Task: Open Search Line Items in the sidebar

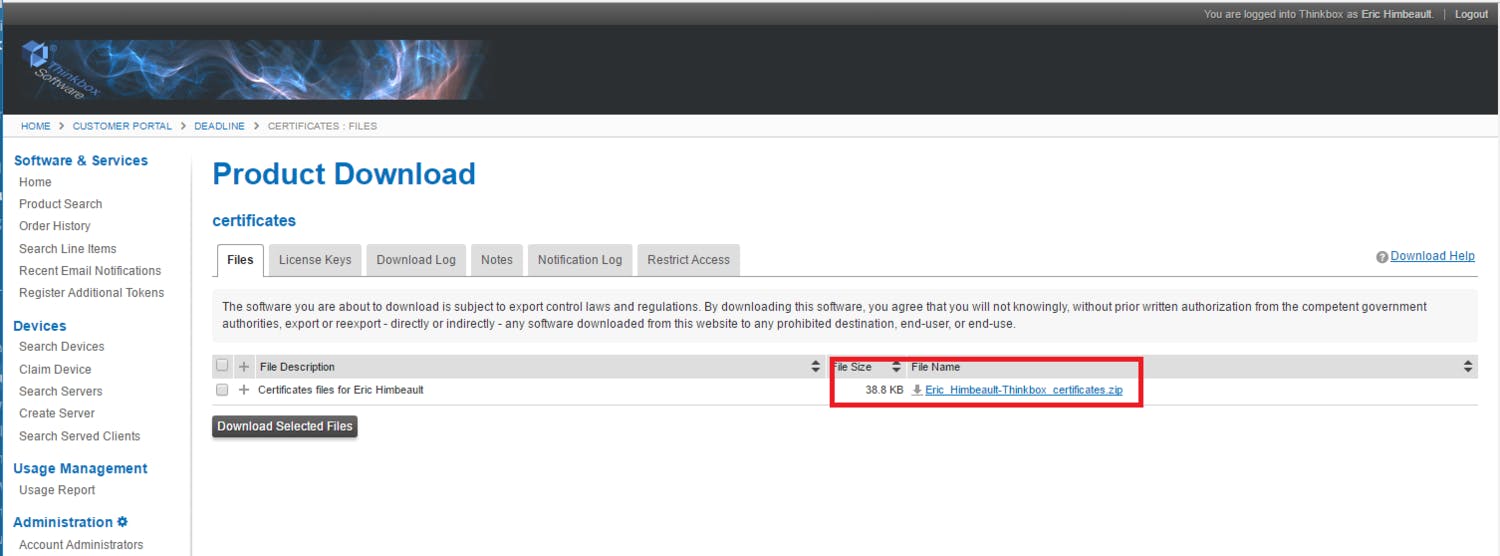Action: pos(68,249)
